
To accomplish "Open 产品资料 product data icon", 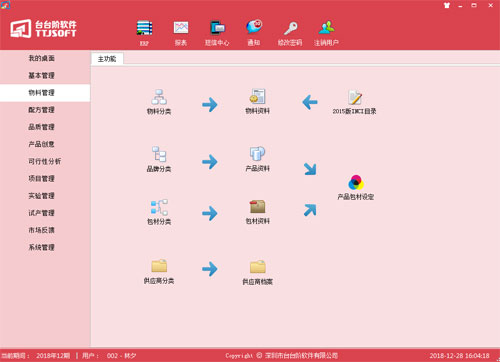I will 257,154.
